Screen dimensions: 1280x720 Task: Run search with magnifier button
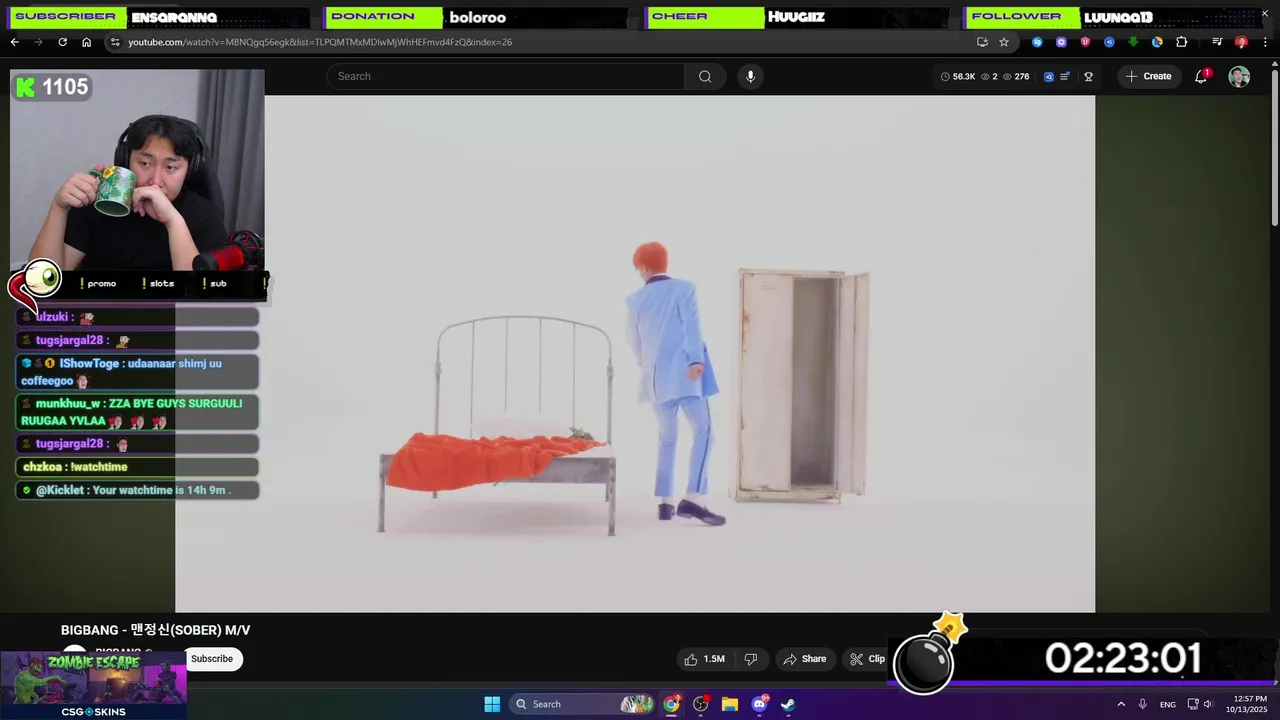pos(705,76)
